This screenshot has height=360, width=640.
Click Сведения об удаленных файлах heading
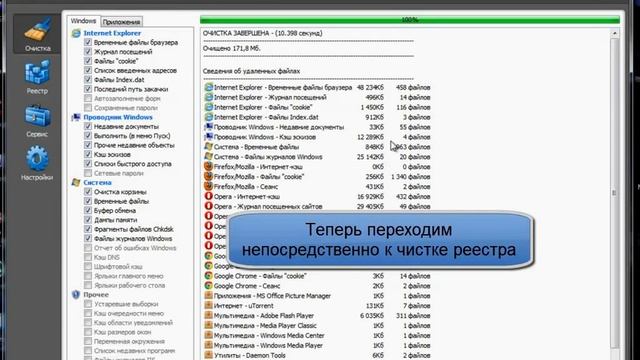click(x=251, y=71)
